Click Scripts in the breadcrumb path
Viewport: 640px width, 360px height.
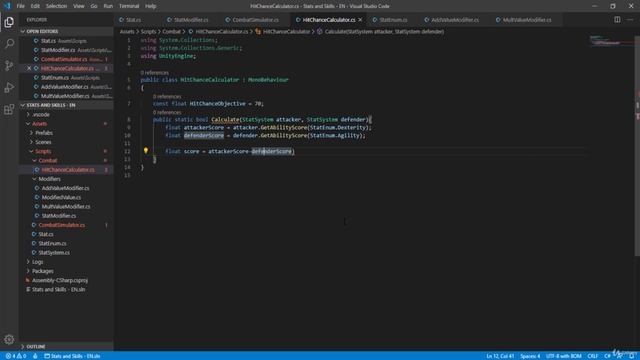coord(149,31)
